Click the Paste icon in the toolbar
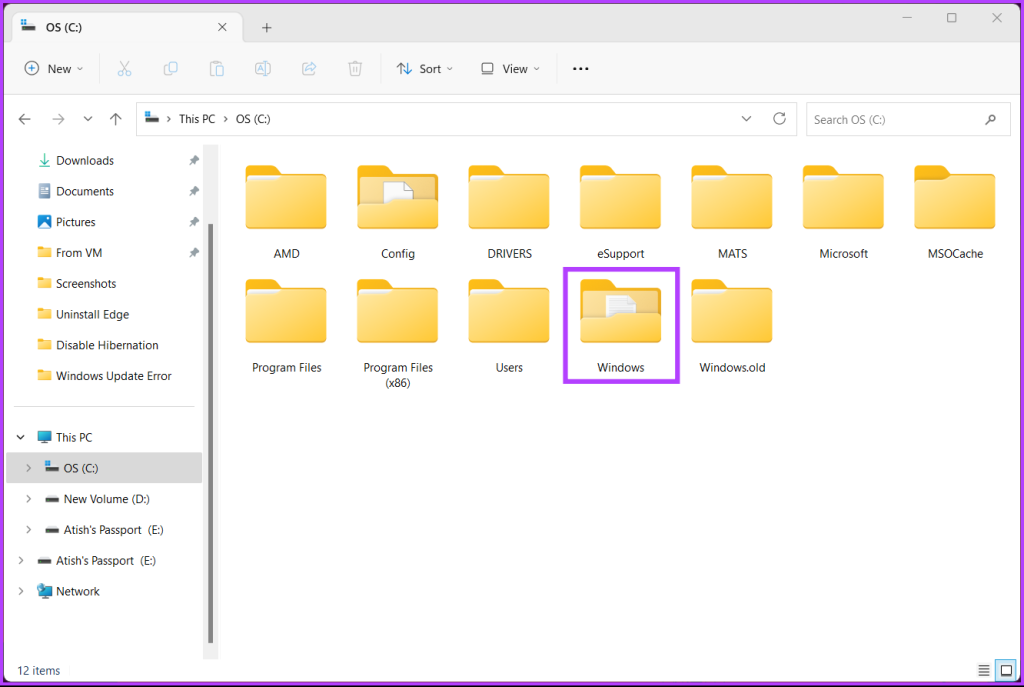 216,68
